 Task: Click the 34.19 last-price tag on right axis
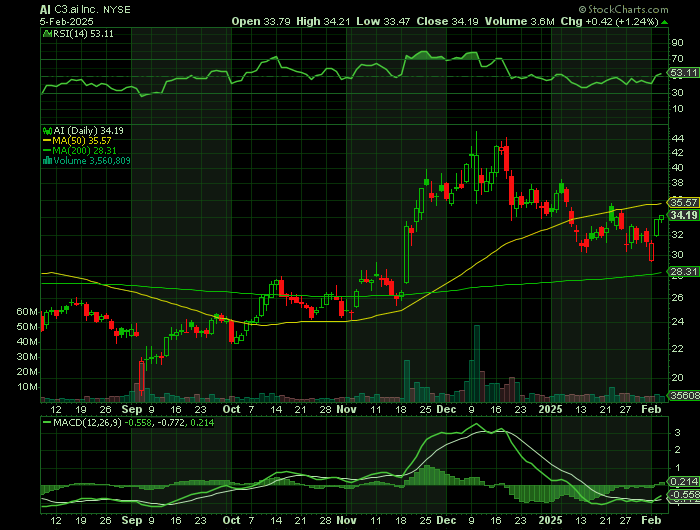pos(683,215)
